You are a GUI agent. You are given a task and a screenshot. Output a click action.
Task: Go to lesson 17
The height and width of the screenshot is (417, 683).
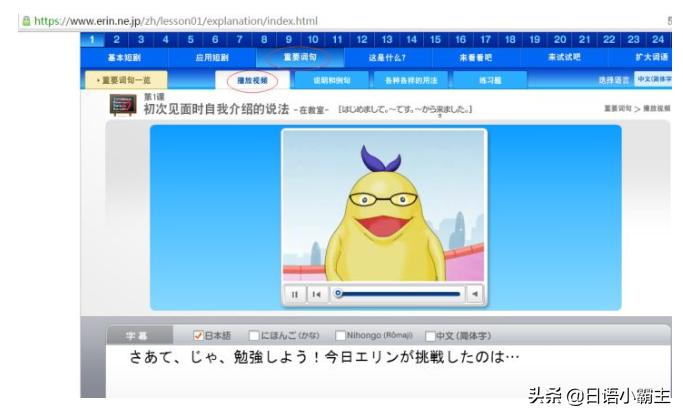485,40
